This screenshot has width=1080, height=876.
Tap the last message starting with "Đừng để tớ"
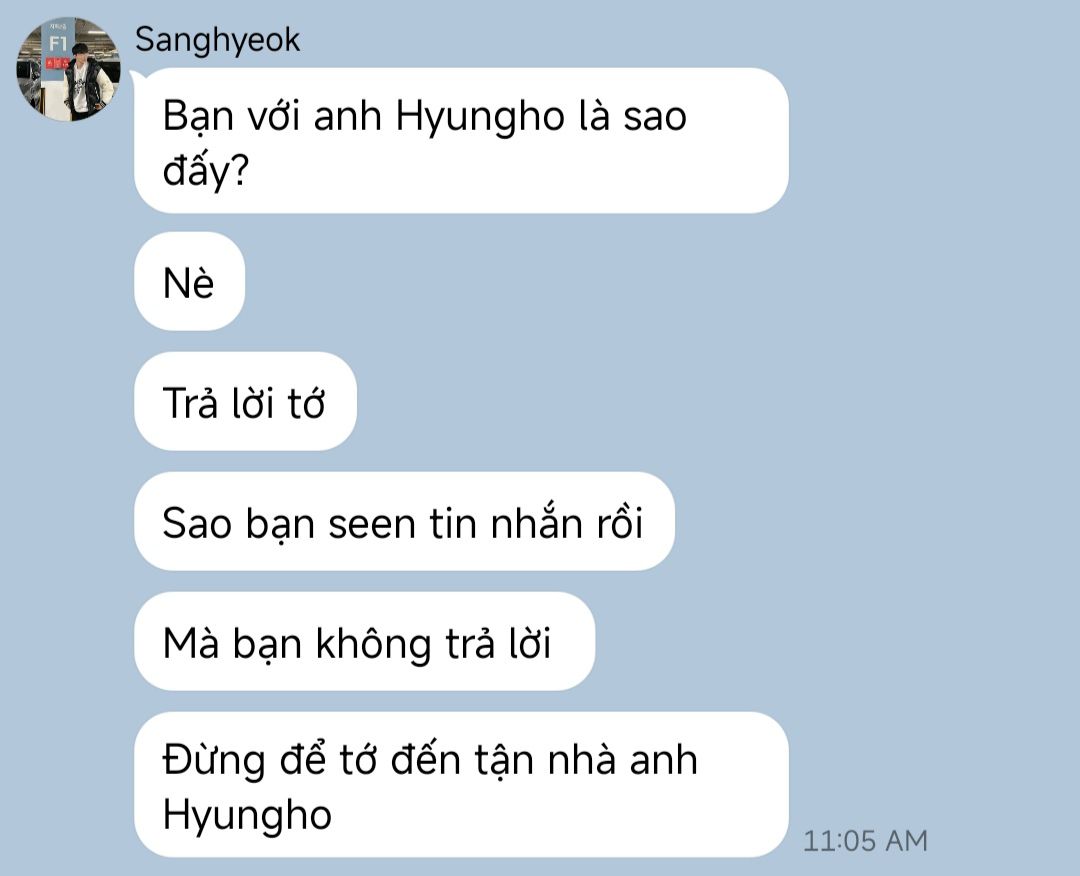point(461,784)
